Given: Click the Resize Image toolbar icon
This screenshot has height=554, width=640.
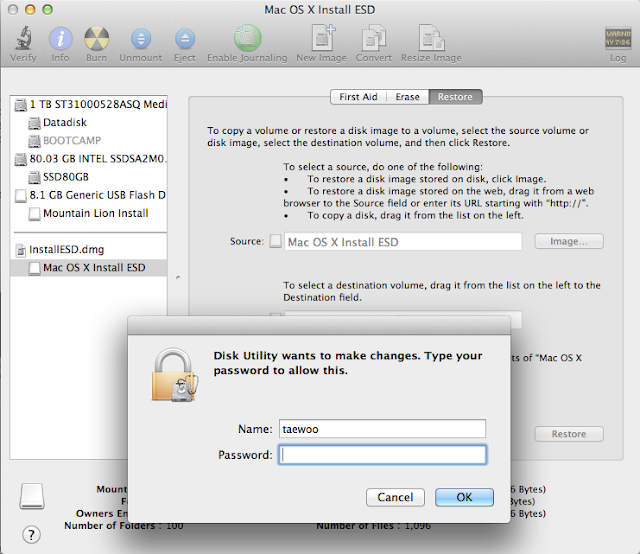Looking at the screenshot, I should (x=431, y=38).
